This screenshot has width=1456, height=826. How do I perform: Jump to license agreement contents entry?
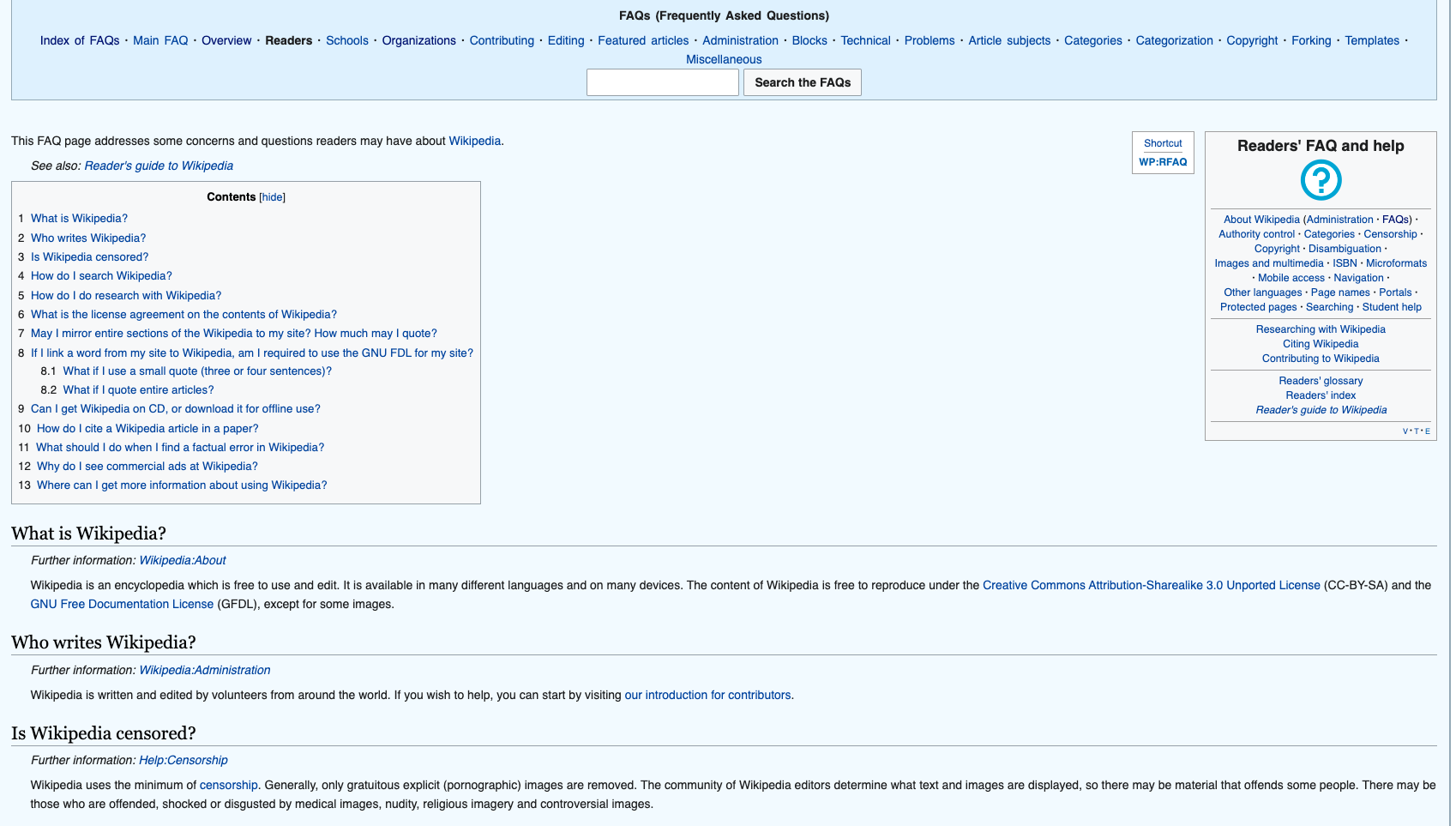point(184,315)
